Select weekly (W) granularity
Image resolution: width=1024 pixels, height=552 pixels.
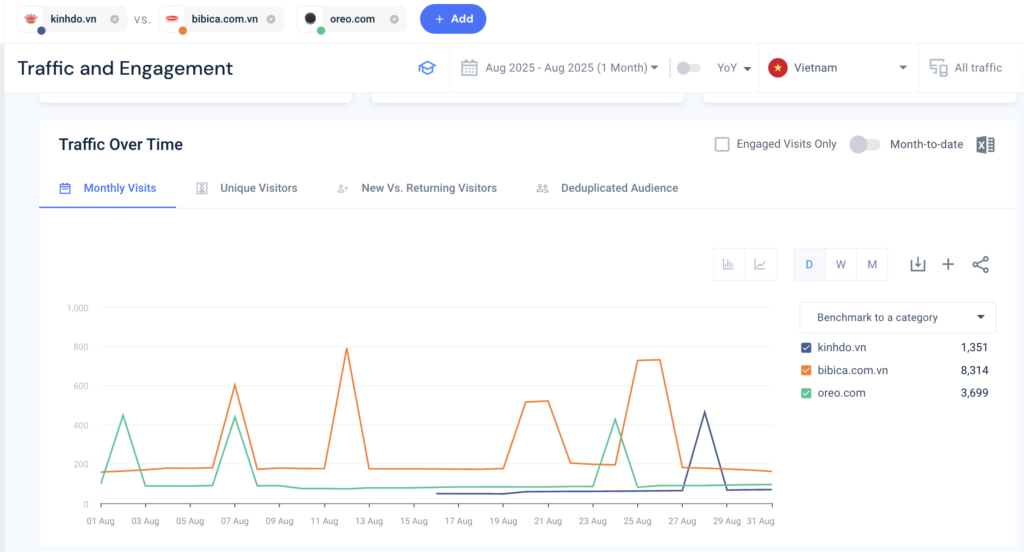[840, 265]
